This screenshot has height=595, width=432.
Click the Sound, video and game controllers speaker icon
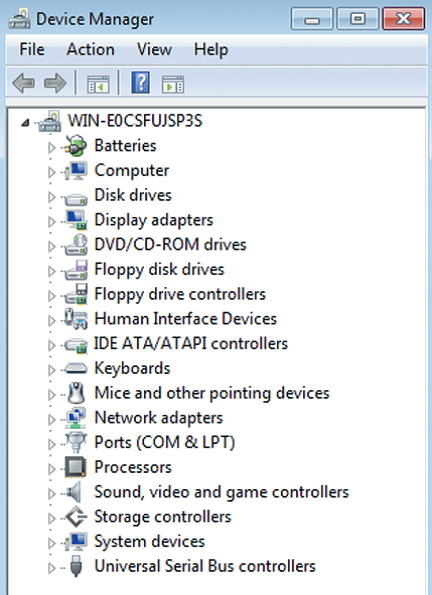point(74,492)
